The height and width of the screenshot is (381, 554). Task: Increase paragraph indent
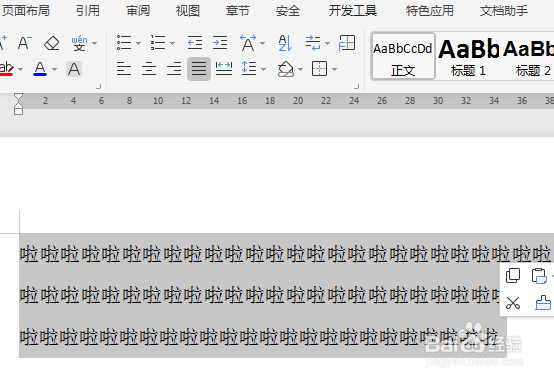pos(220,43)
